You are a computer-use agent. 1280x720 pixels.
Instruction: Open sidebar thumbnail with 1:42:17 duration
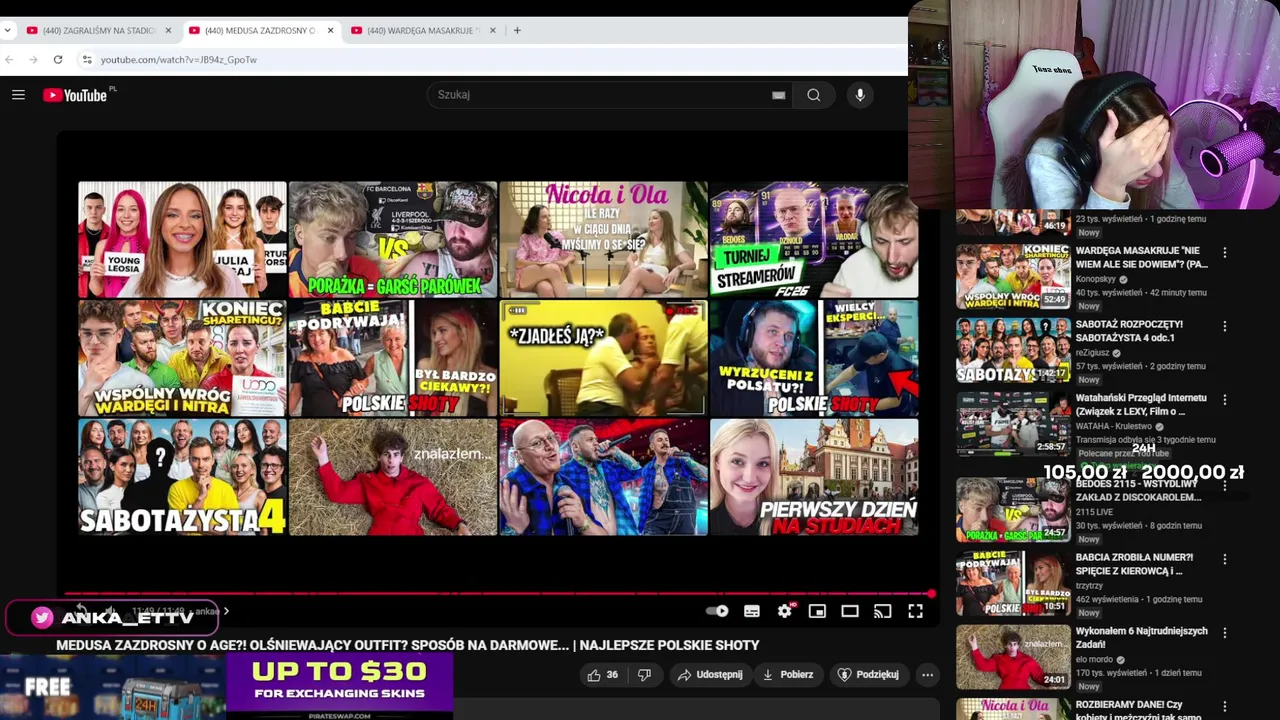1013,351
